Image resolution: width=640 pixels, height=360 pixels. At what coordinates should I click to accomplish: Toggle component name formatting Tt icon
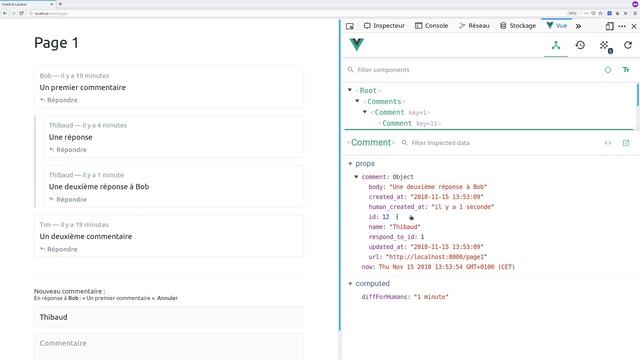(626, 70)
